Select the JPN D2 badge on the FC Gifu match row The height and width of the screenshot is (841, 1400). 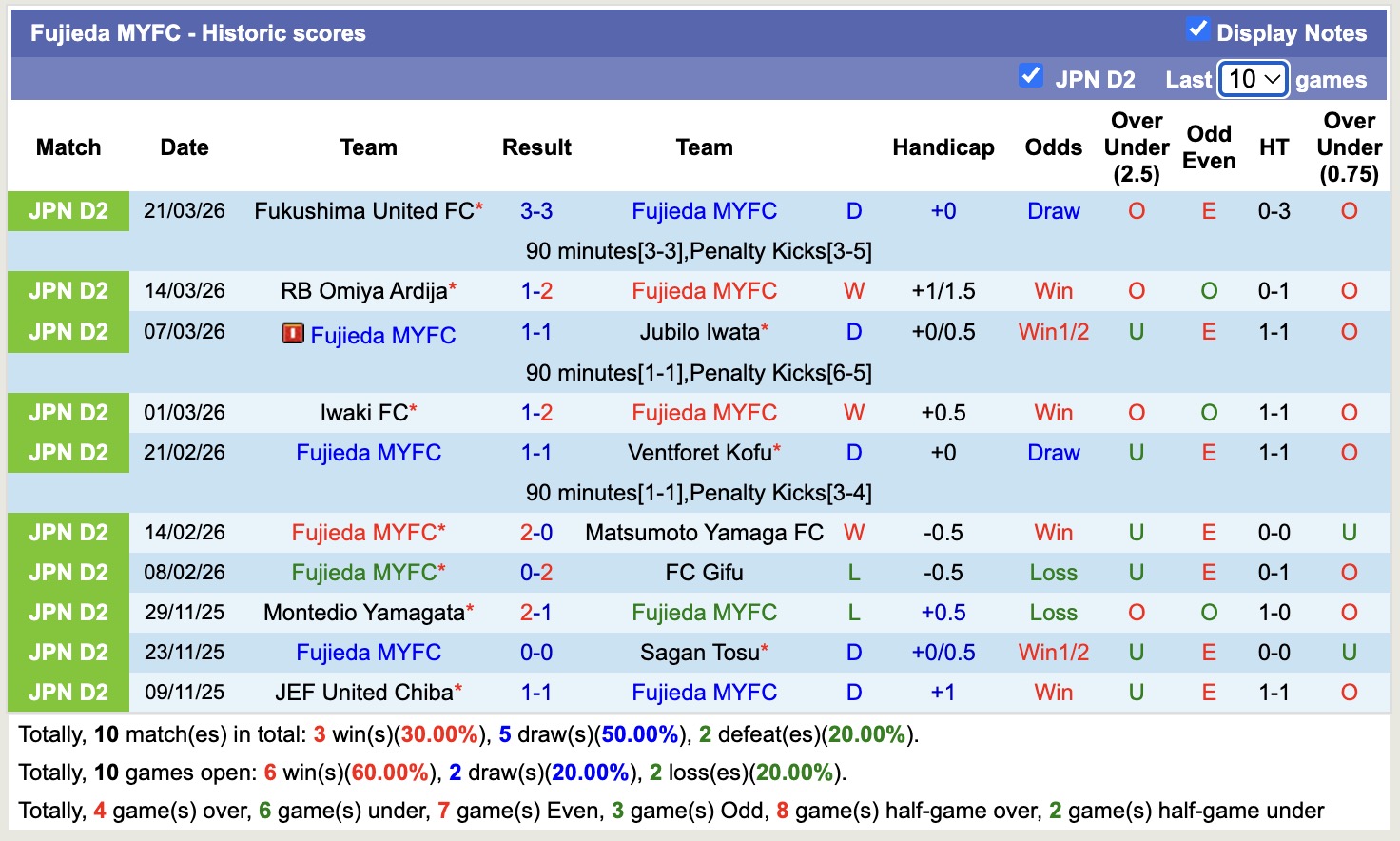click(68, 572)
